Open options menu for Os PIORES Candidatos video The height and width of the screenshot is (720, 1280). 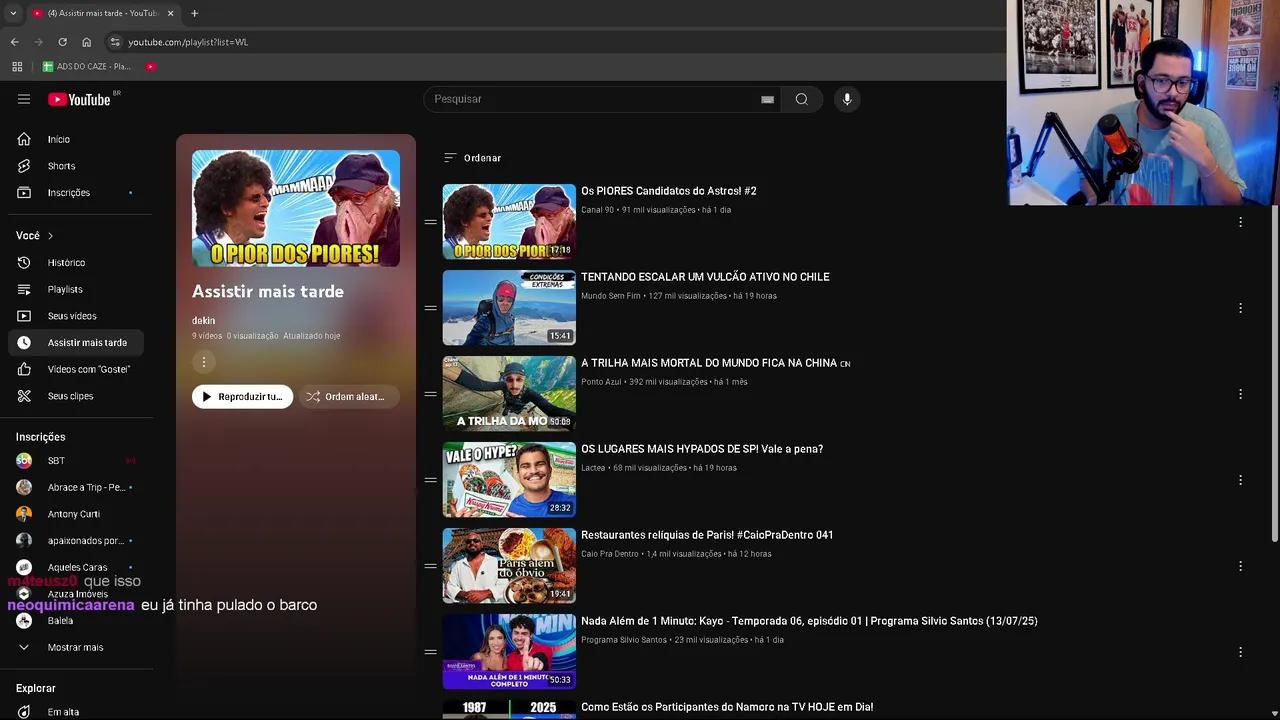click(1240, 222)
